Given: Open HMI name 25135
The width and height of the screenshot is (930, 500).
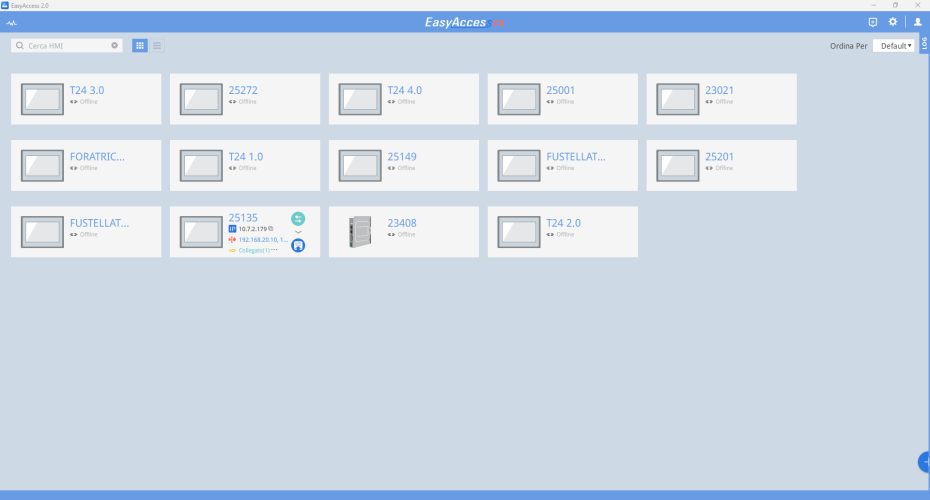Looking at the screenshot, I should tap(243, 218).
